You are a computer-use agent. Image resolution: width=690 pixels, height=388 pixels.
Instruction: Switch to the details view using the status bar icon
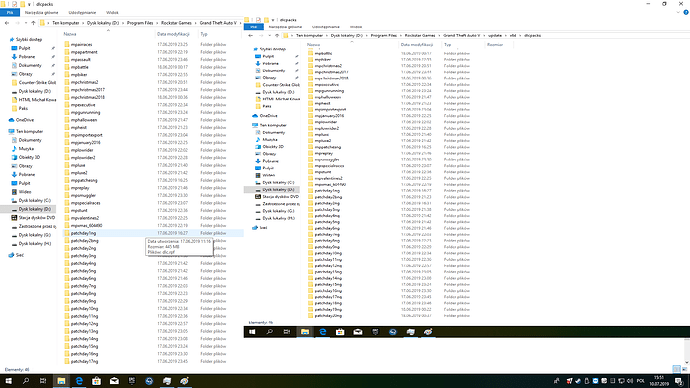coord(676,369)
